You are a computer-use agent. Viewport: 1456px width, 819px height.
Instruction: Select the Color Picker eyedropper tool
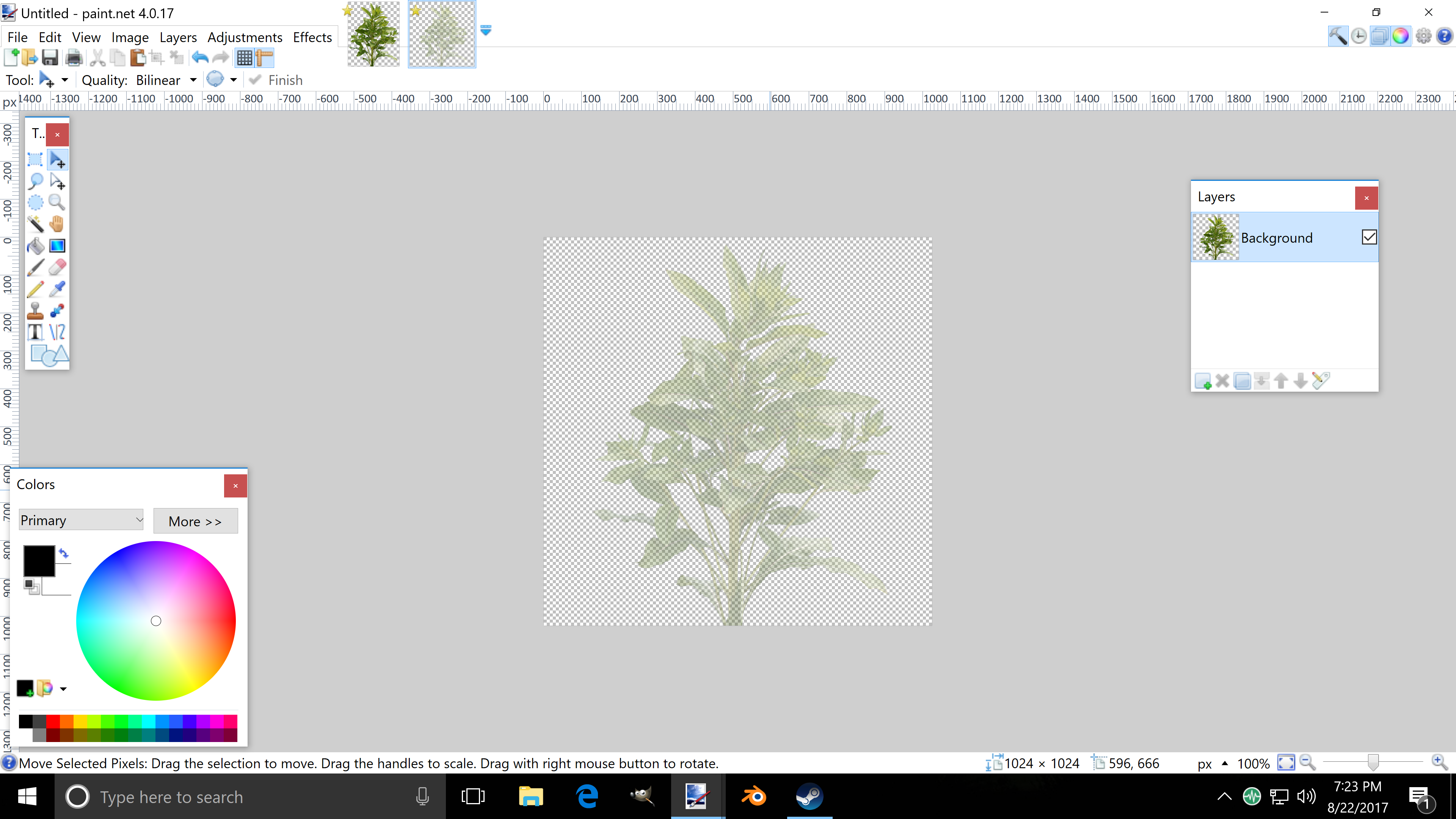(x=57, y=289)
